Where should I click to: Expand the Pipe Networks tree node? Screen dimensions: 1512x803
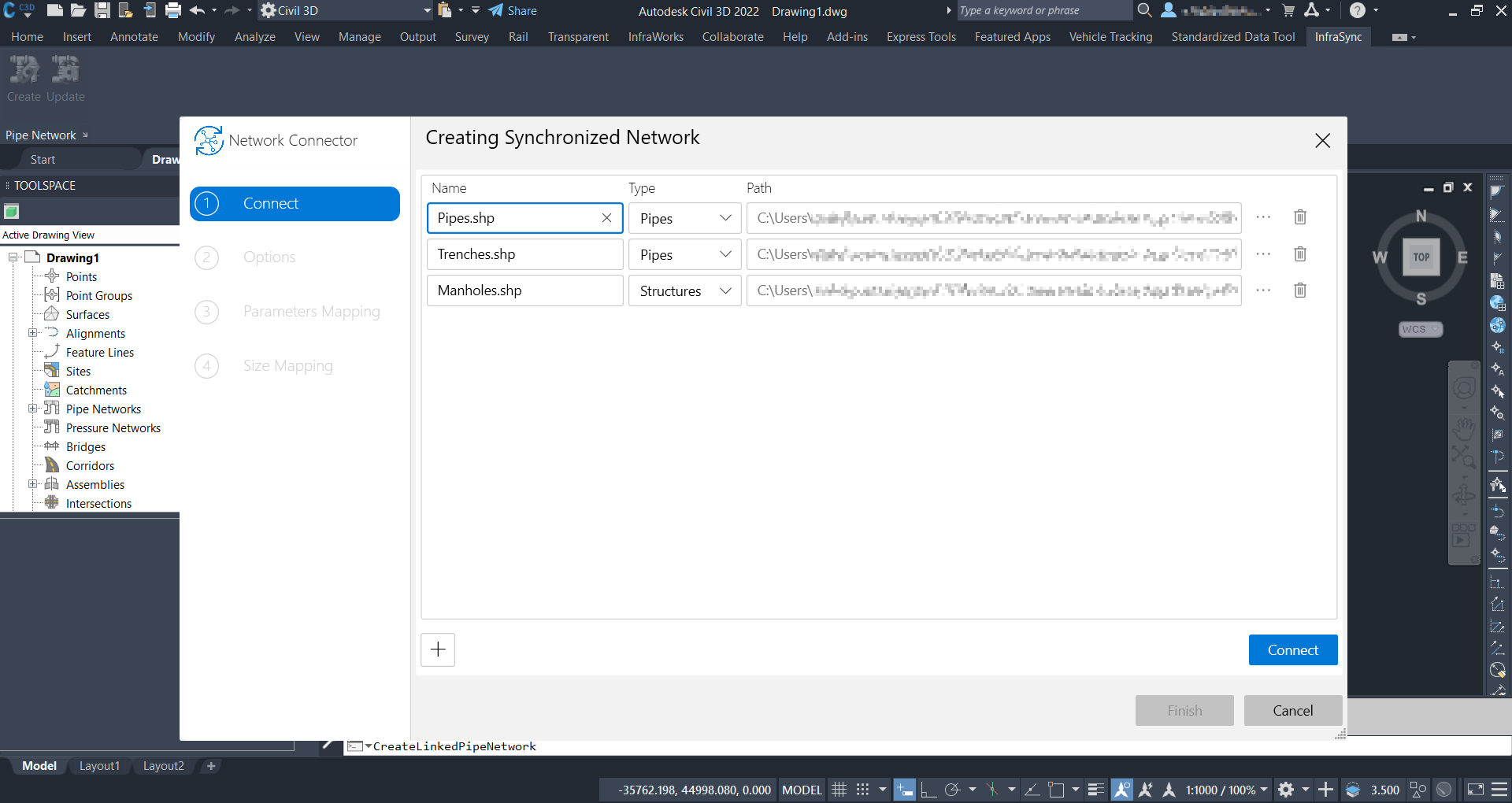point(33,409)
